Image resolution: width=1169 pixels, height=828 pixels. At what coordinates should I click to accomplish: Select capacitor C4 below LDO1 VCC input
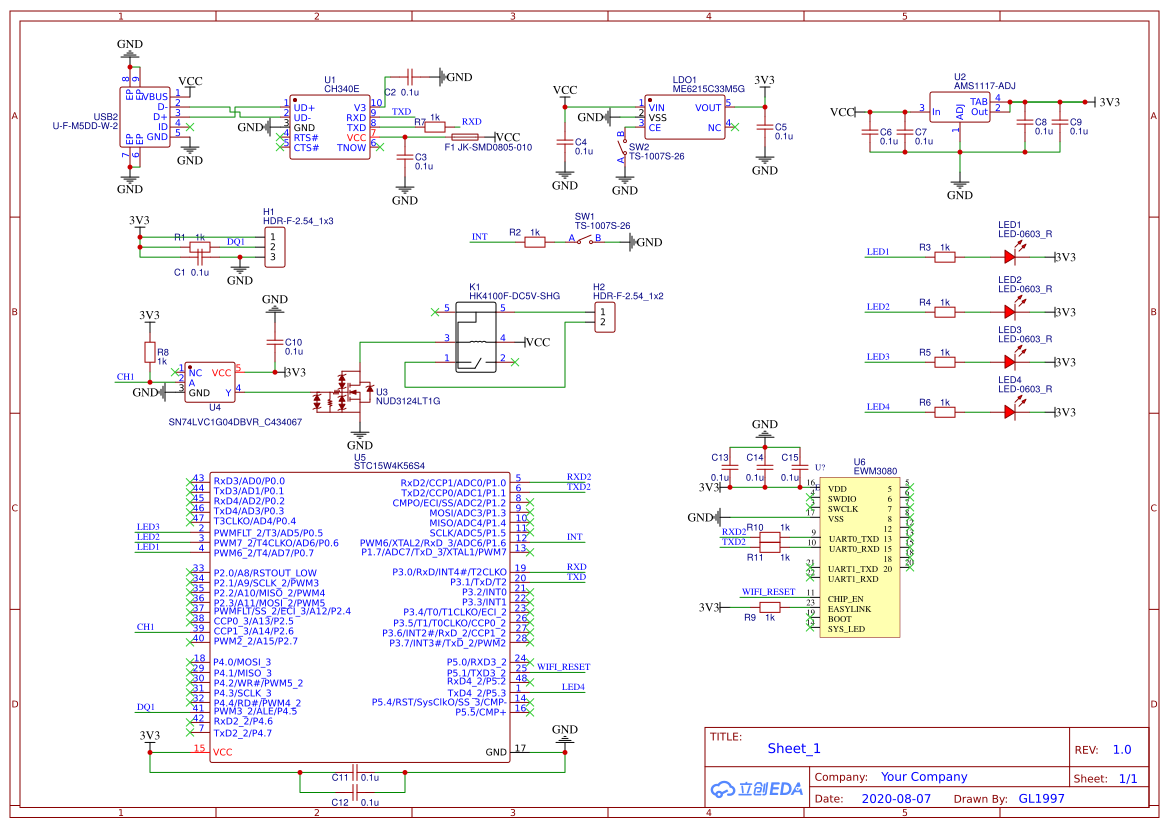tap(565, 142)
